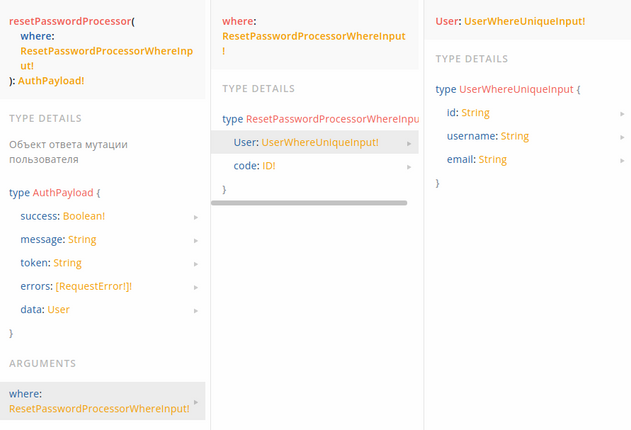
Task: Click the arrow beside the where argument
Action: point(196,402)
